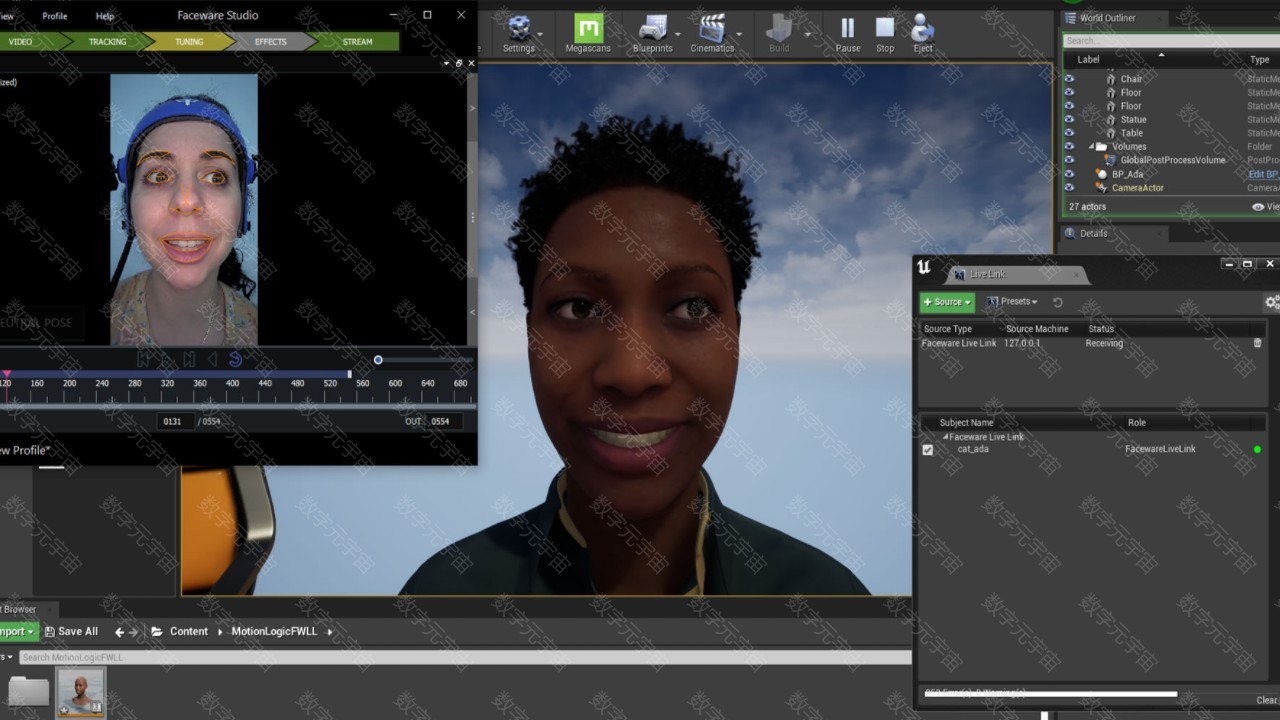1280x720 pixels.
Task: Select the character head asset thumbnail
Action: point(80,692)
